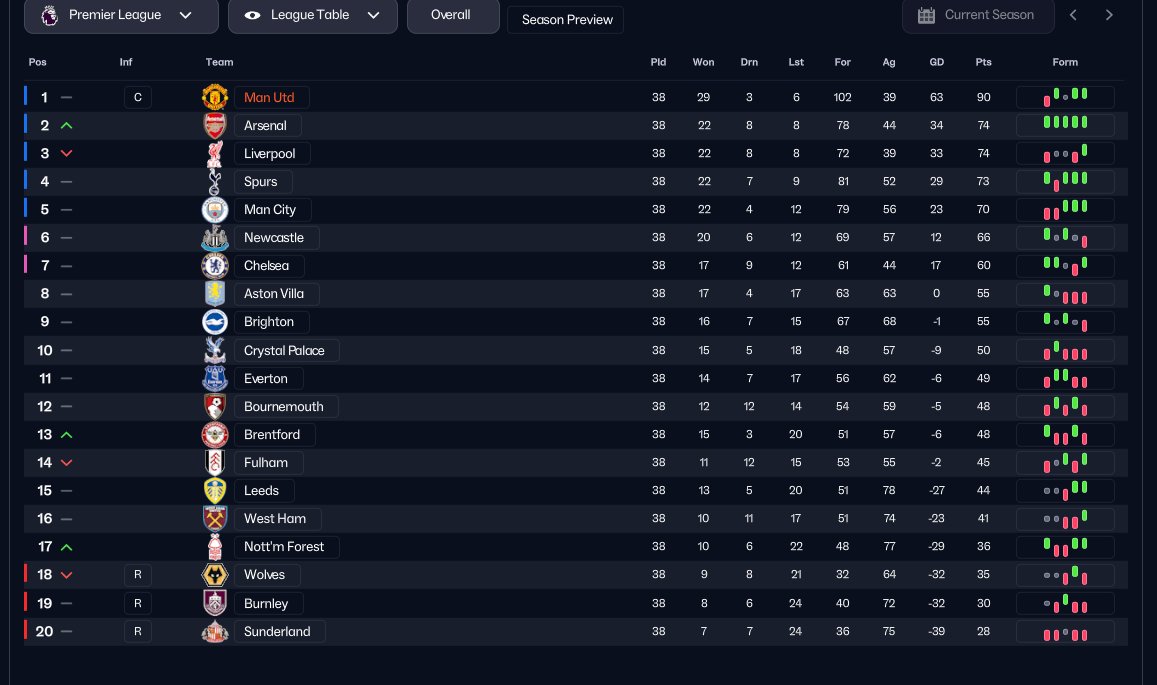Open the Nott'm Forest team link
Image resolution: width=1157 pixels, height=685 pixels.
[x=284, y=547]
